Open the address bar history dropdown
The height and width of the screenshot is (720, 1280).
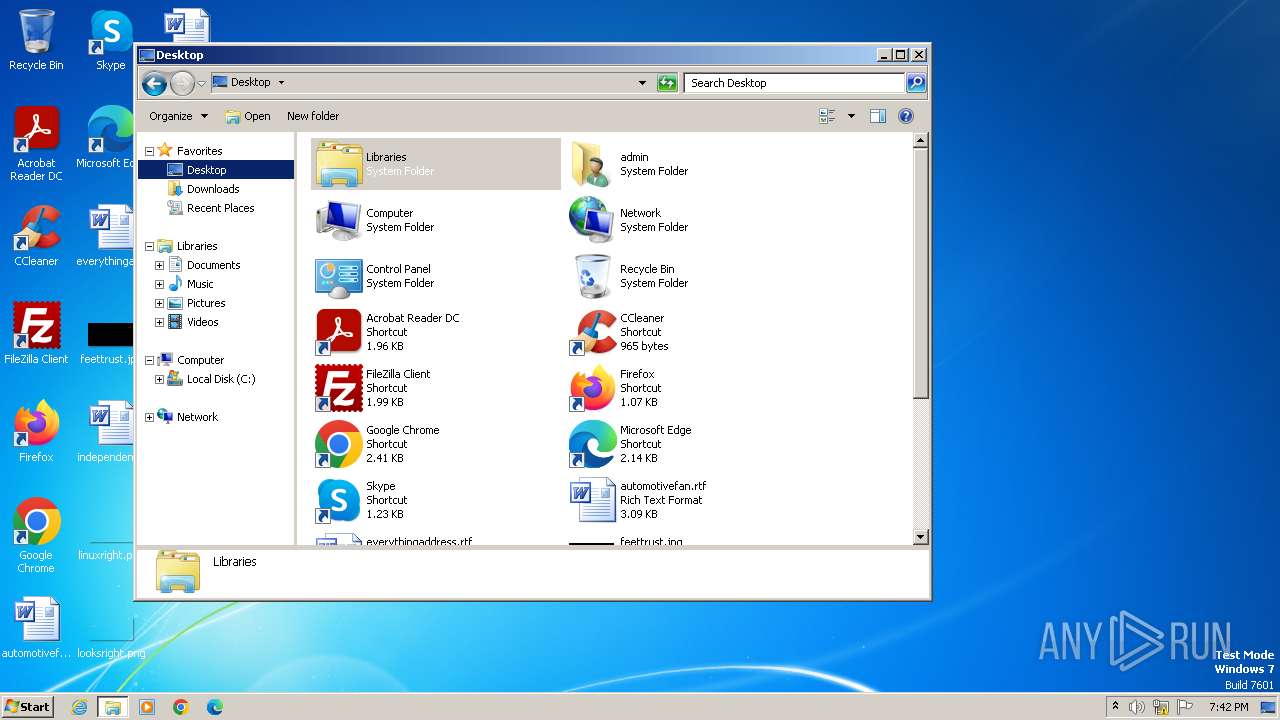[x=642, y=83]
